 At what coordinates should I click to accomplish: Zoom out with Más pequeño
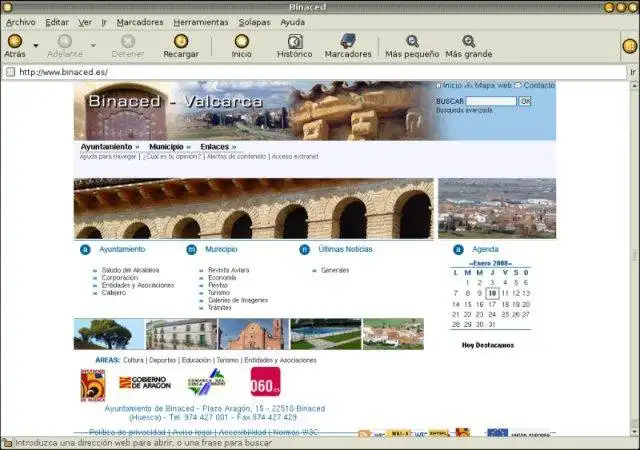point(412,46)
